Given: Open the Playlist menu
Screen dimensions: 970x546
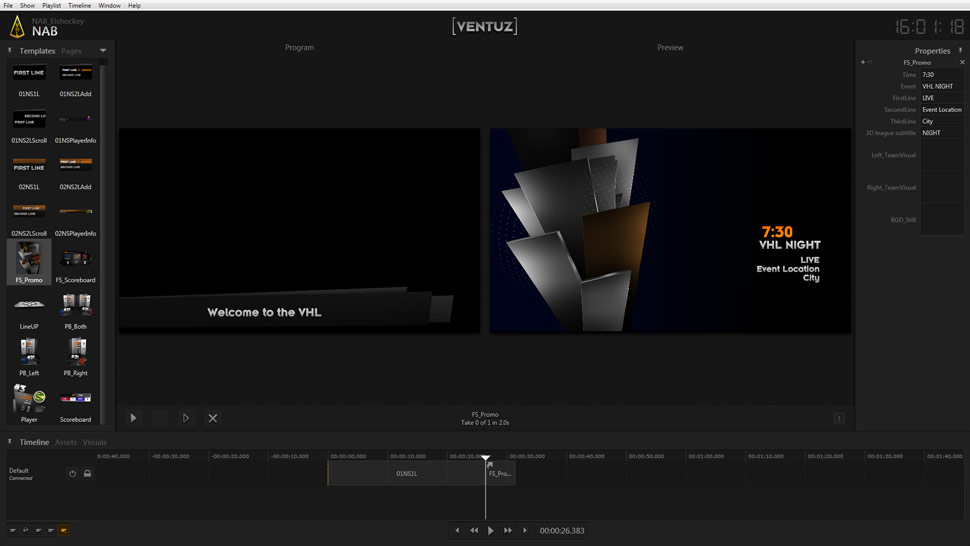Looking at the screenshot, I should [x=51, y=5].
